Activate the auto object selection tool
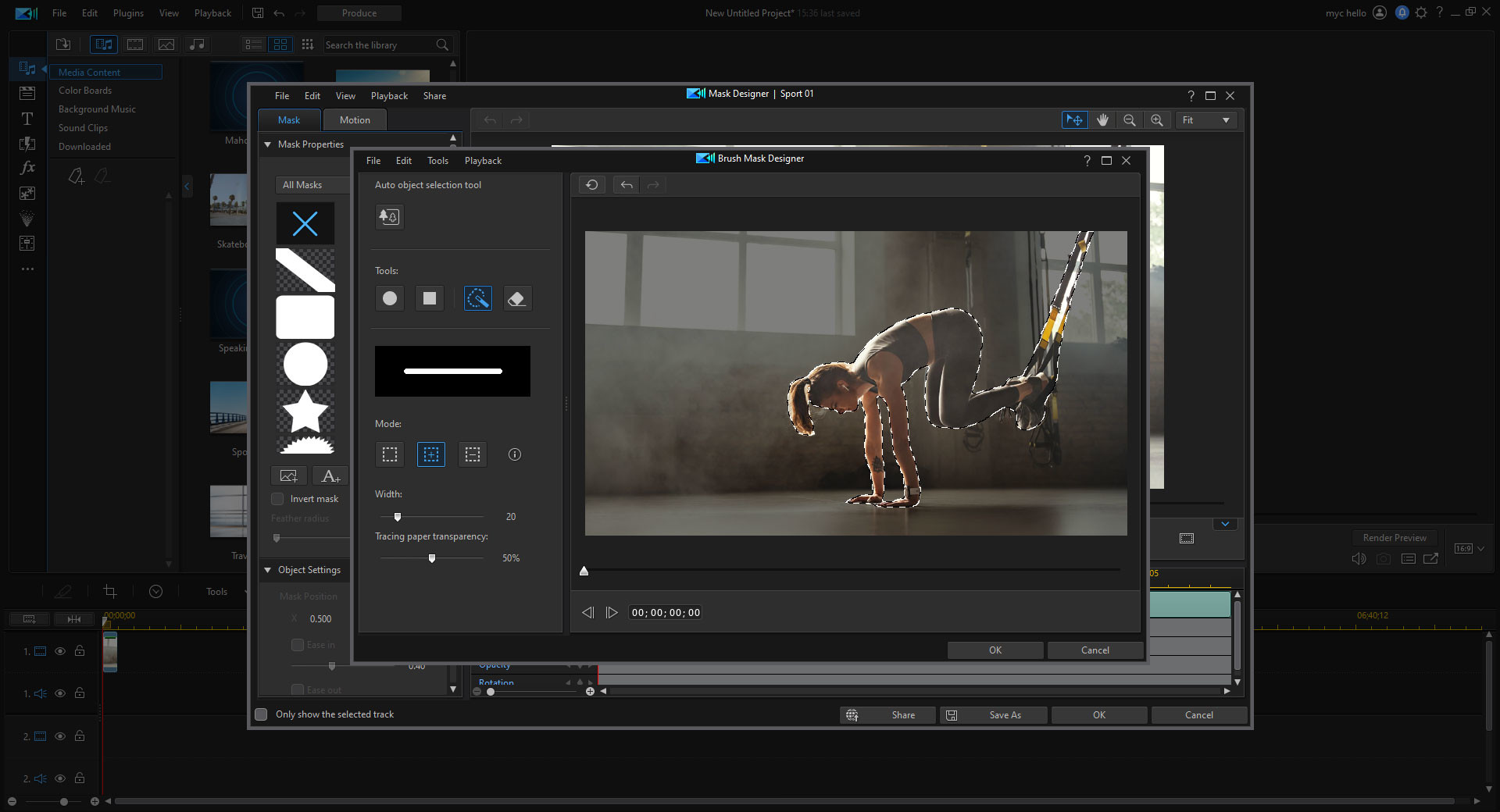This screenshot has width=1500, height=812. [389, 217]
